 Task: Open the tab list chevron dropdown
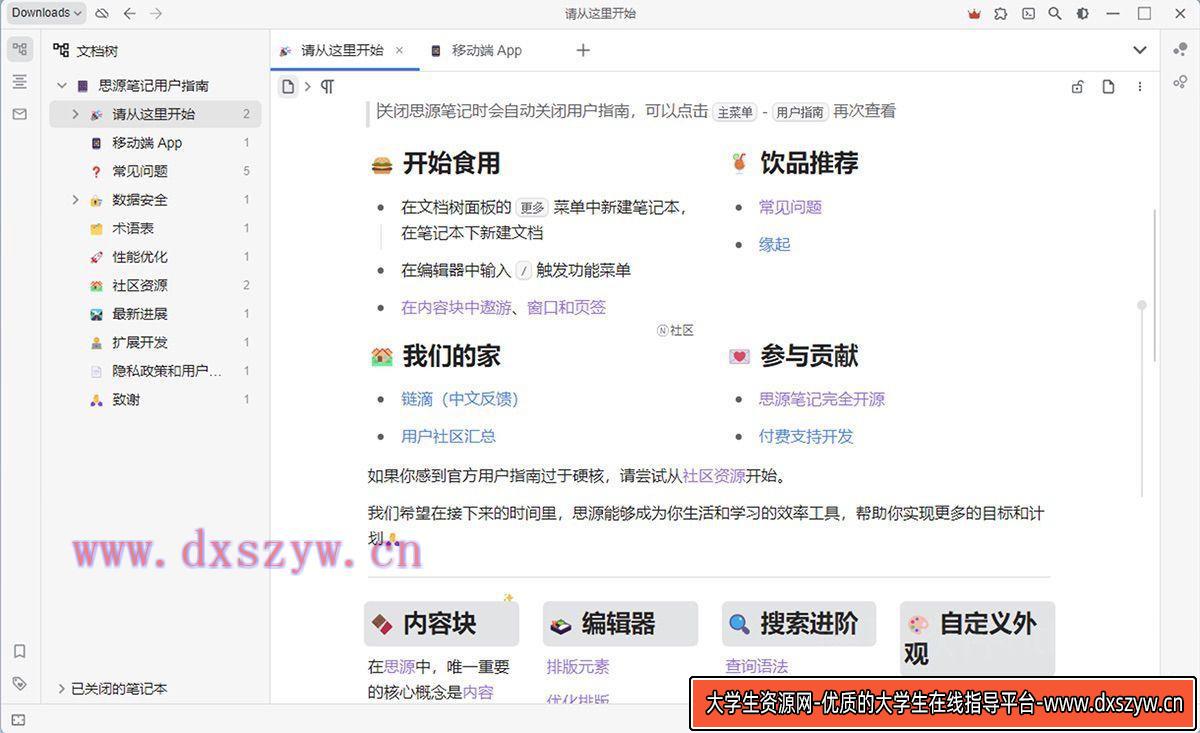[1140, 50]
